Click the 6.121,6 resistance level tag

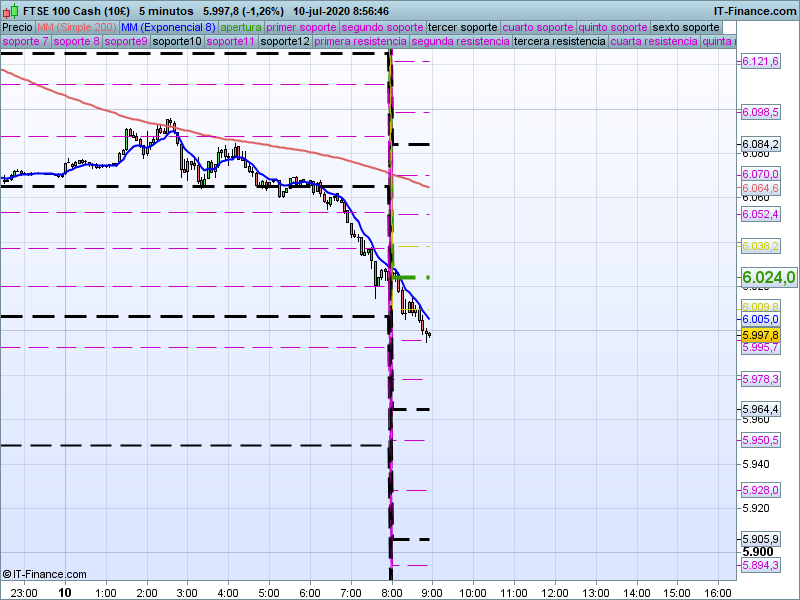coord(760,62)
